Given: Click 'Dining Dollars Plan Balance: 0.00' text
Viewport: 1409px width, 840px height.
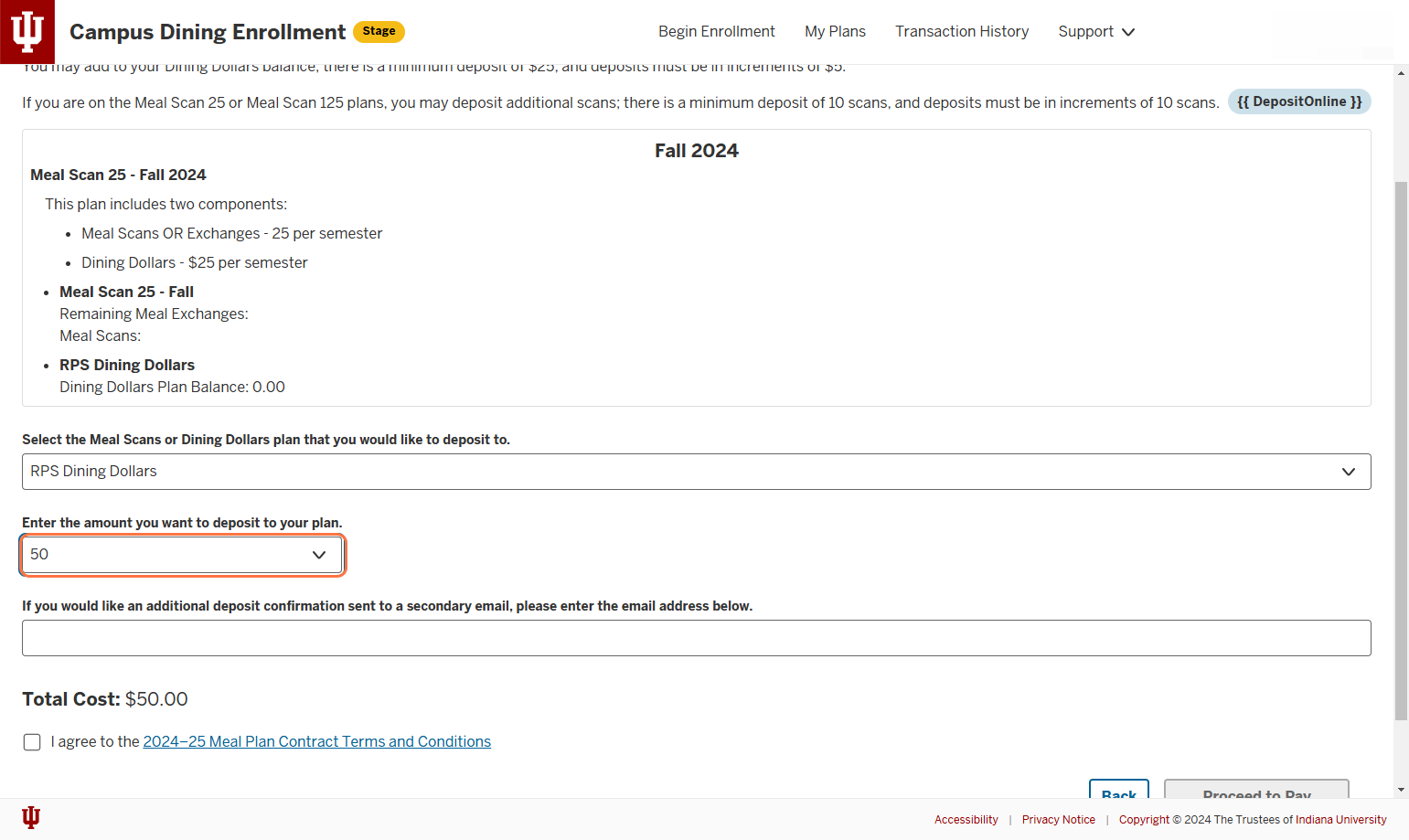Looking at the screenshot, I should click(172, 387).
